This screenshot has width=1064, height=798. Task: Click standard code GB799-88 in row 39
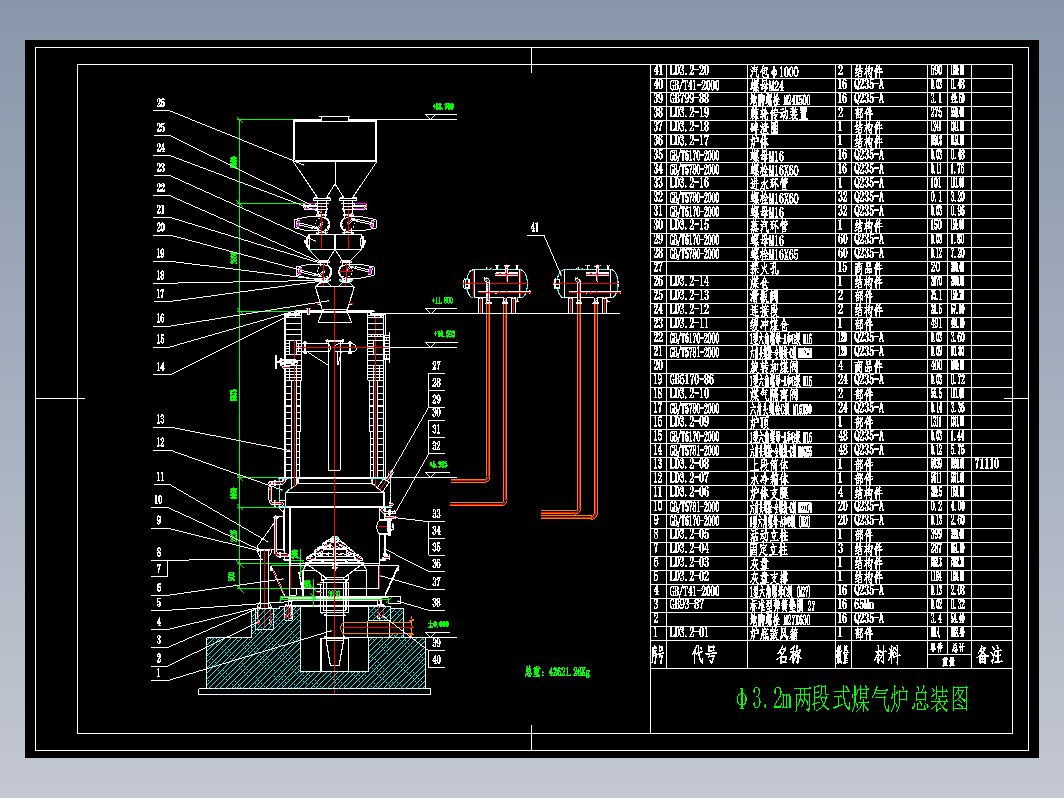pyautogui.click(x=689, y=98)
